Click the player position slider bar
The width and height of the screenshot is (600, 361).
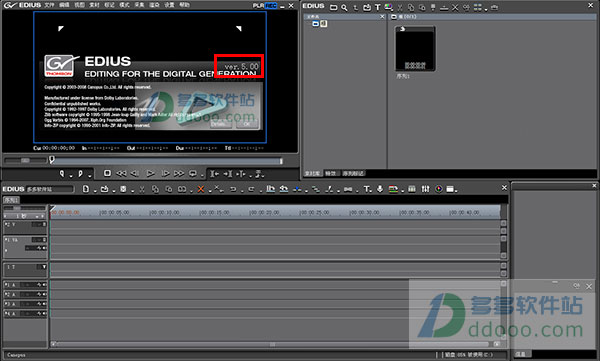[x=166, y=161]
